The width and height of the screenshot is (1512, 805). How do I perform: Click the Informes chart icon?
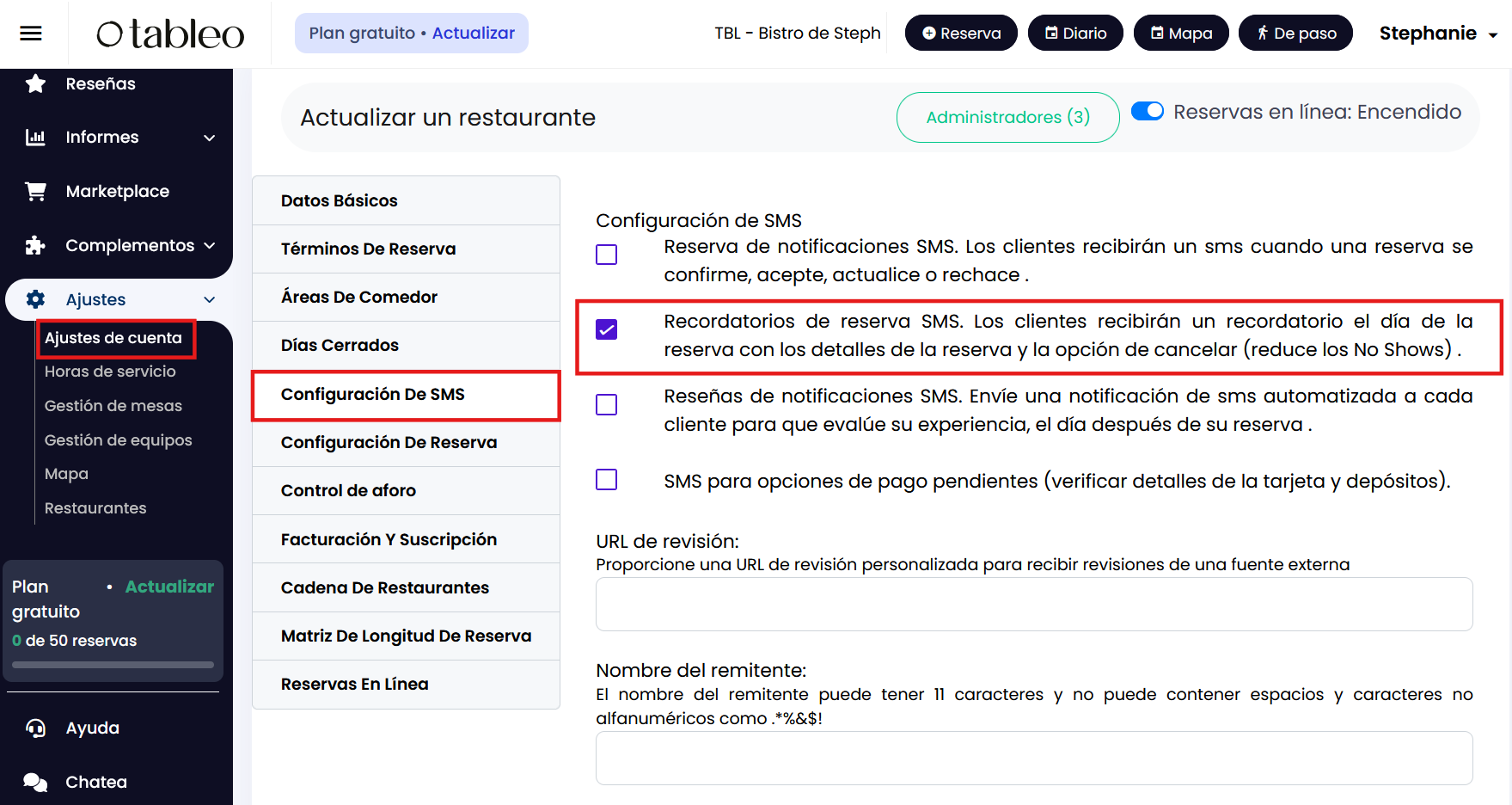pyautogui.click(x=35, y=137)
